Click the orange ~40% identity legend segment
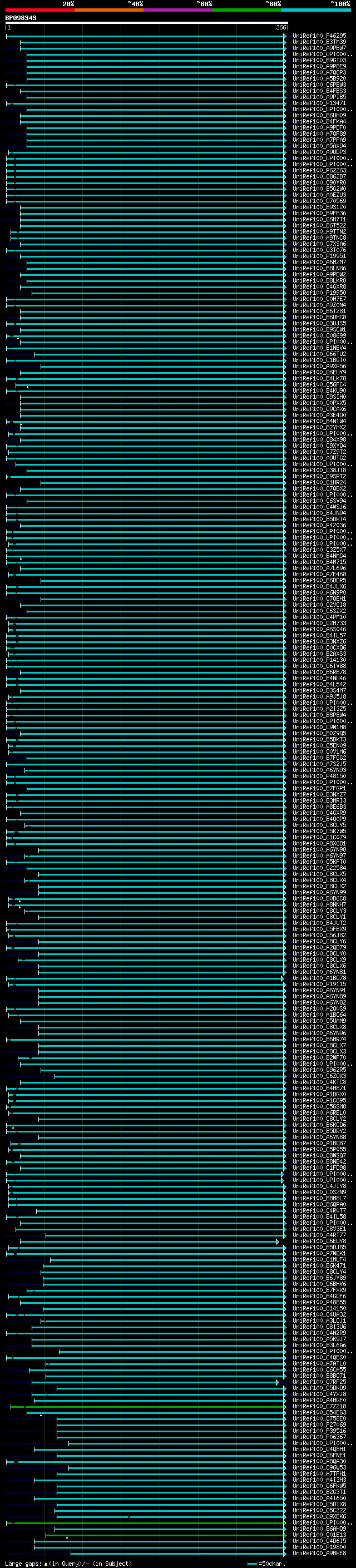This screenshot has height=1568, width=356. (109, 10)
